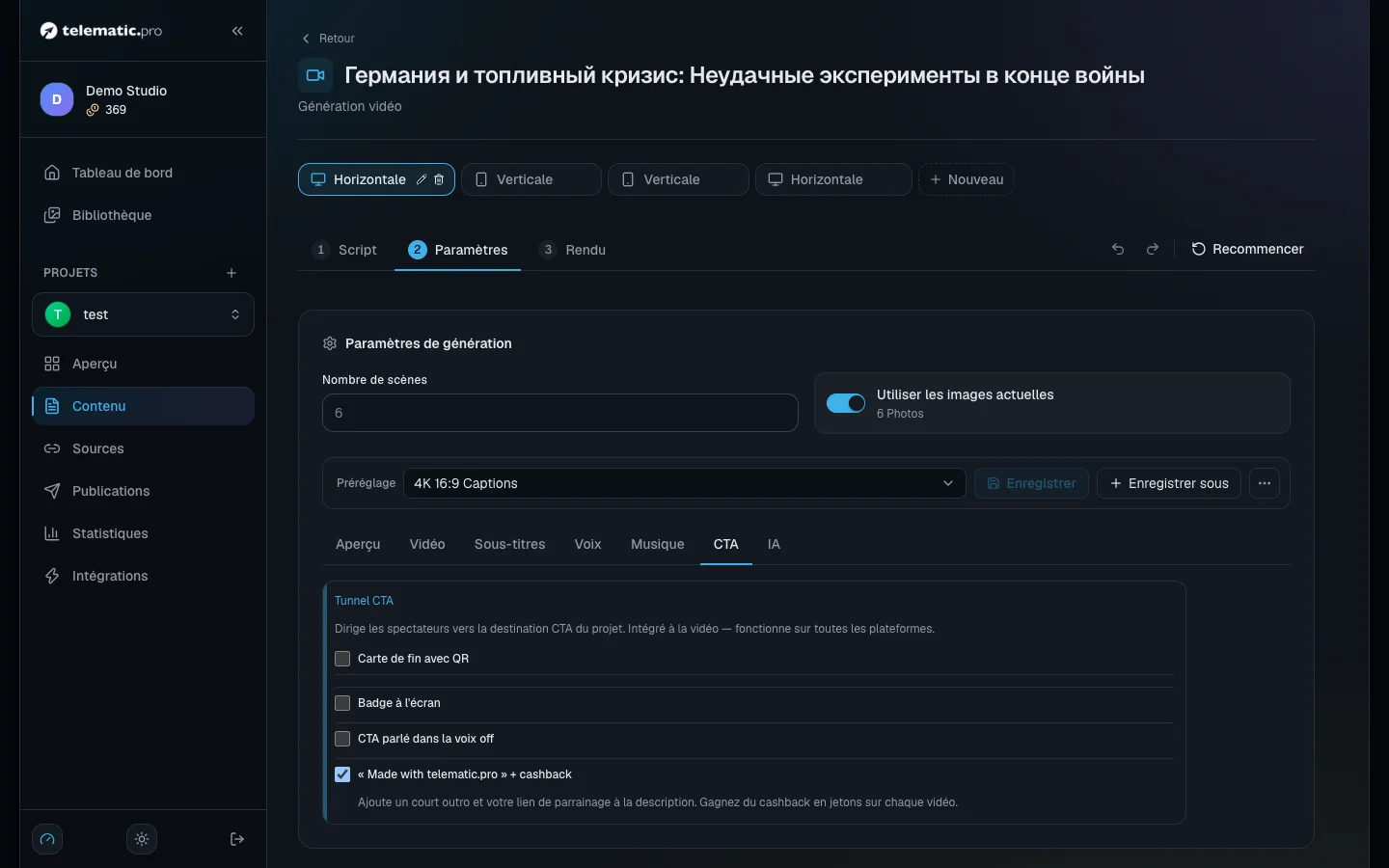Open the preset more options ellipsis
Viewport: 1389px width, 868px height.
click(x=1265, y=483)
